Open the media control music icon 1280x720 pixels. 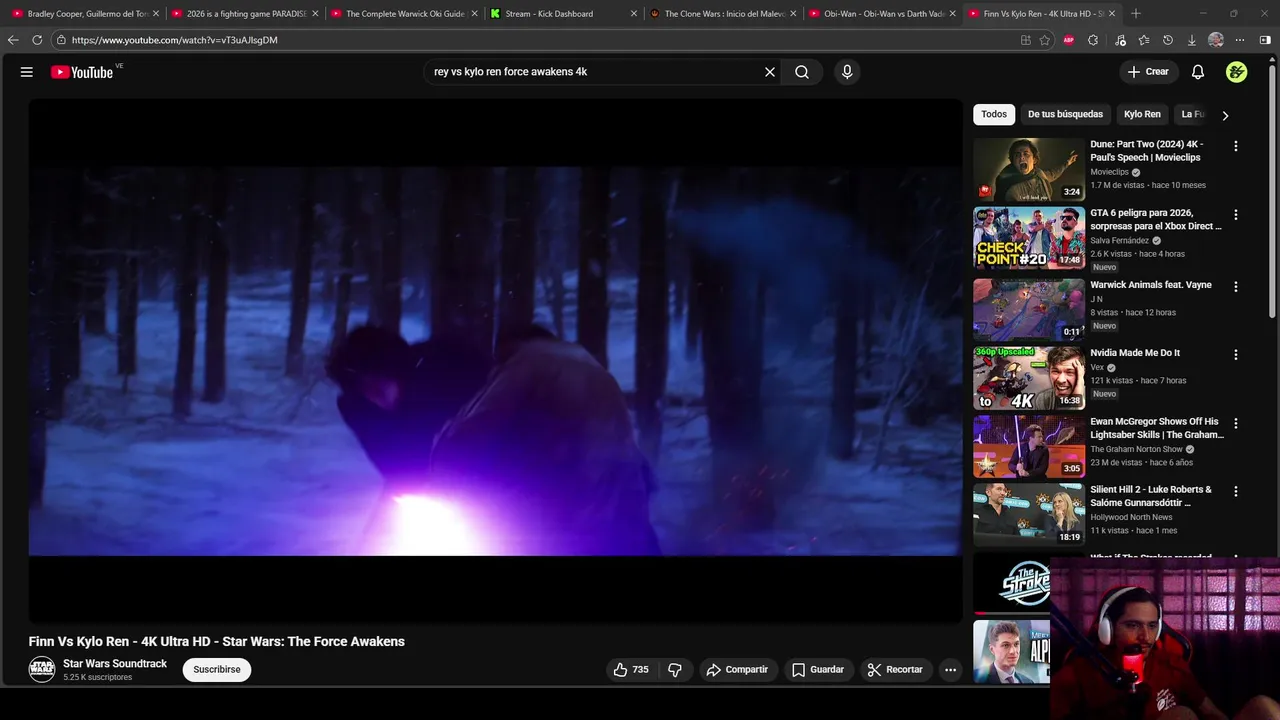[1119, 40]
